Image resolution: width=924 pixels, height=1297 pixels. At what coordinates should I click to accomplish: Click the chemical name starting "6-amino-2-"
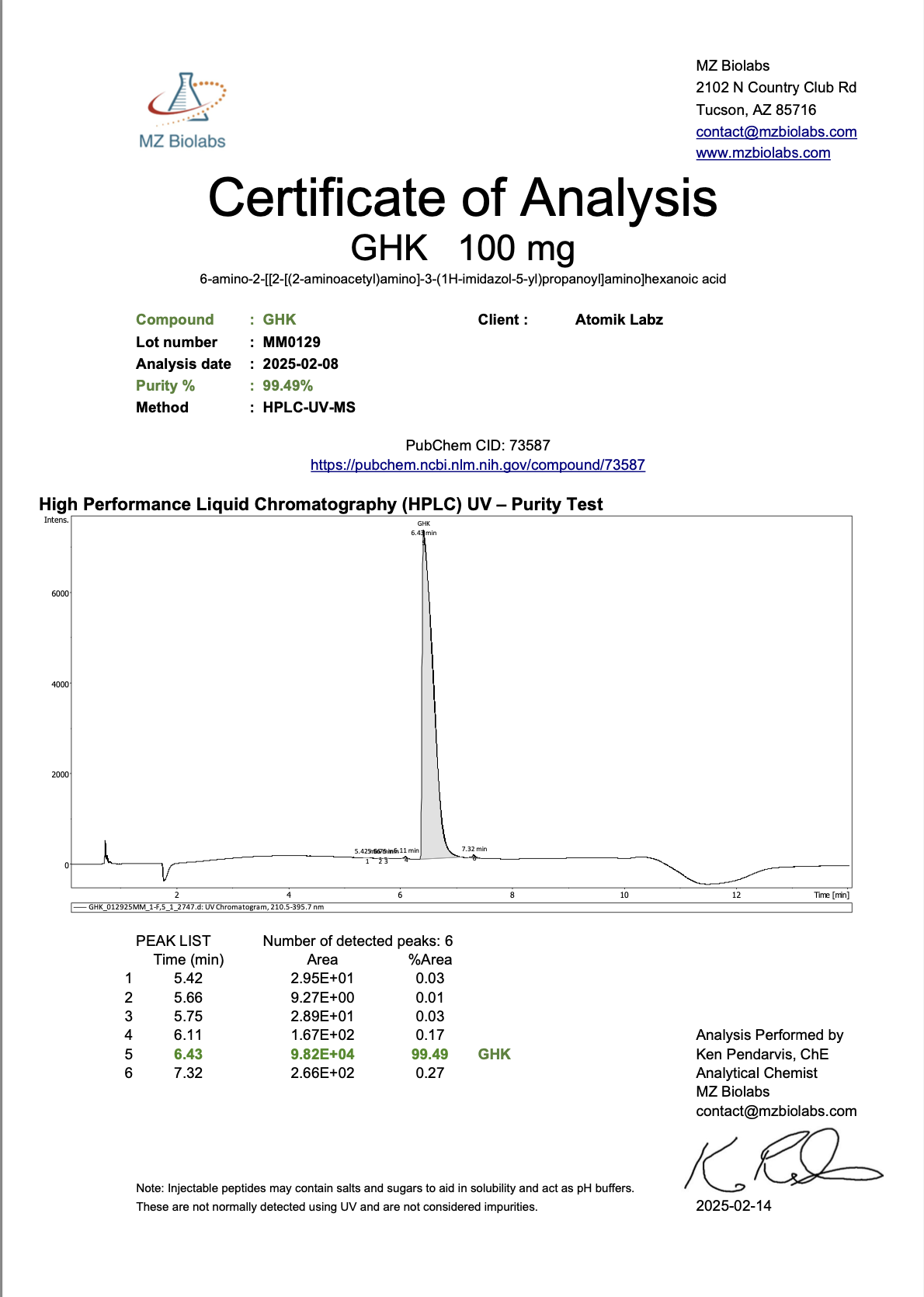click(463, 279)
